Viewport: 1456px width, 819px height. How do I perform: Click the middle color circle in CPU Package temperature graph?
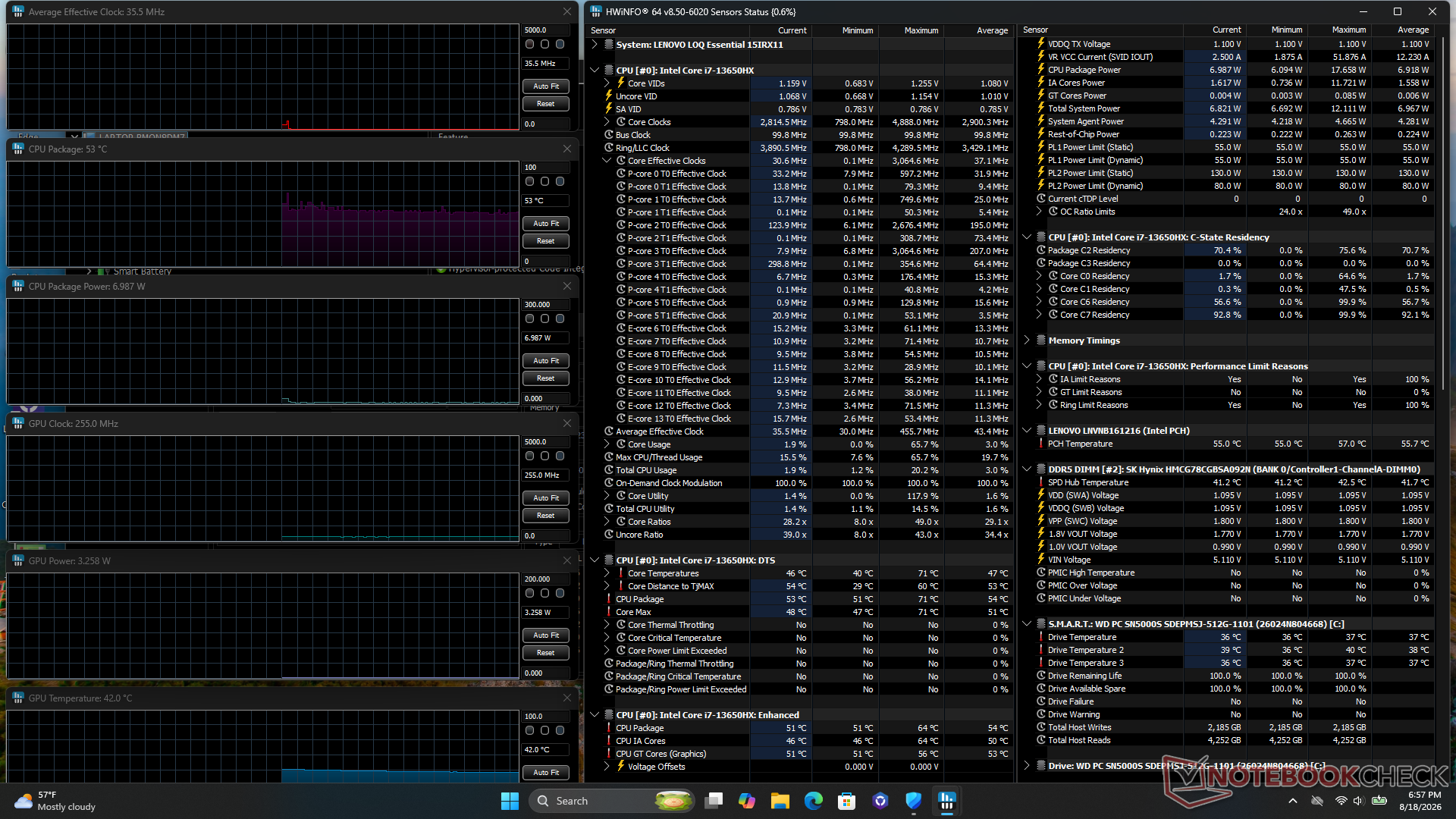[x=545, y=182]
